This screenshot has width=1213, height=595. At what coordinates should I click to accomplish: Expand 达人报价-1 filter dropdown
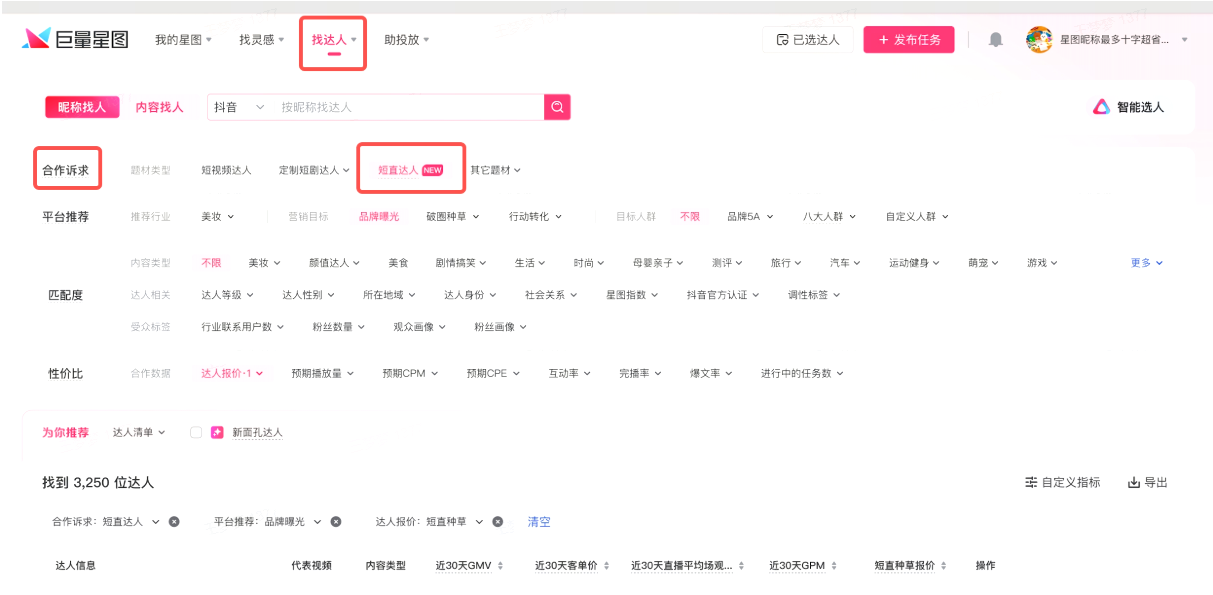pyautogui.click(x=231, y=373)
